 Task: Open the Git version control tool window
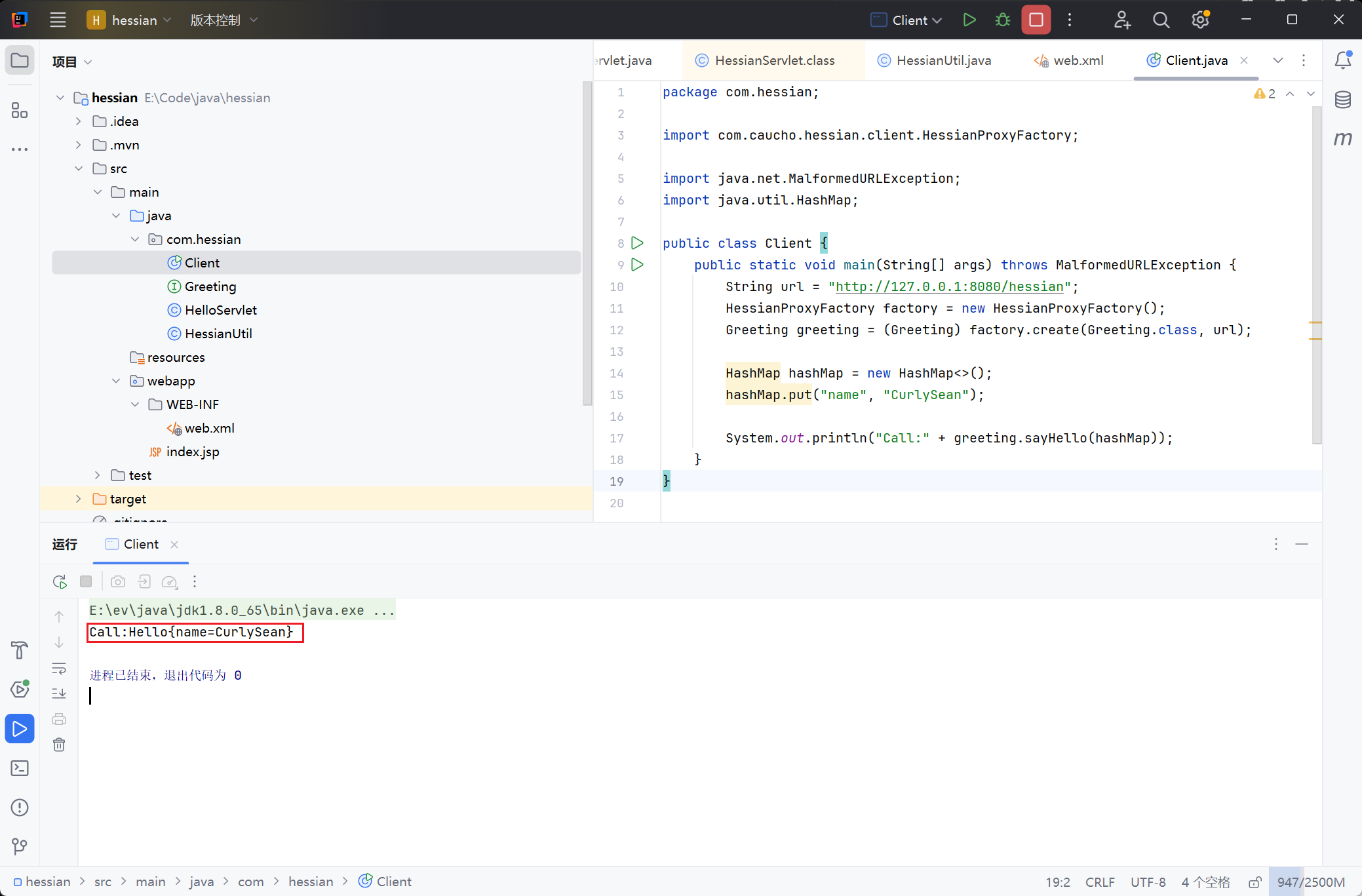20,846
